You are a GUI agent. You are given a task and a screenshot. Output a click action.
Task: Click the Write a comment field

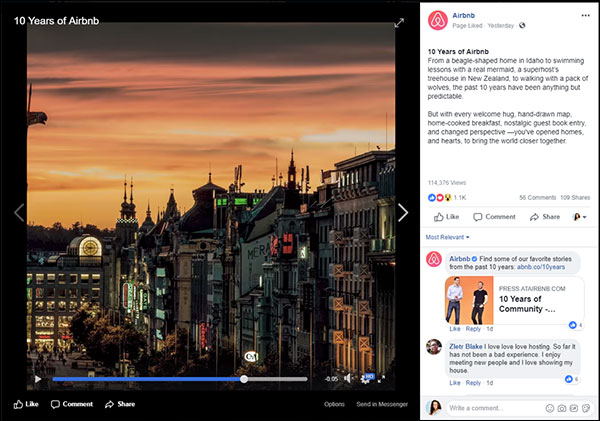(x=496, y=408)
